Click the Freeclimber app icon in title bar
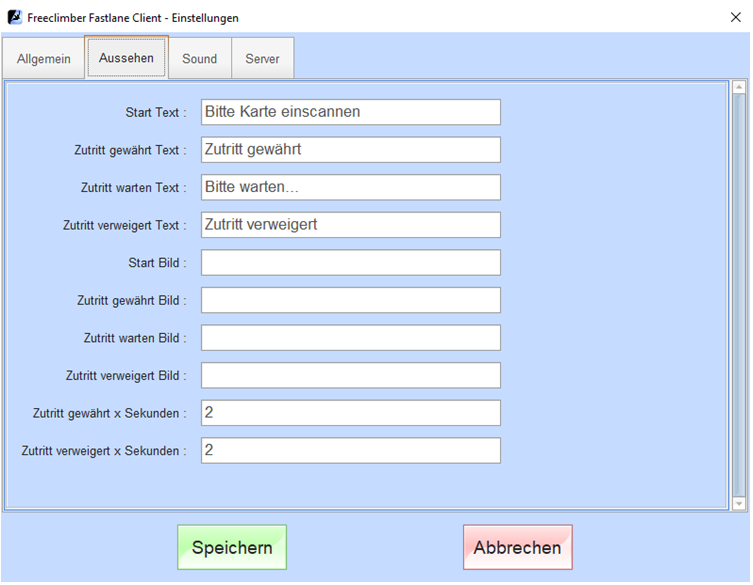The height and width of the screenshot is (585, 753). point(15,18)
